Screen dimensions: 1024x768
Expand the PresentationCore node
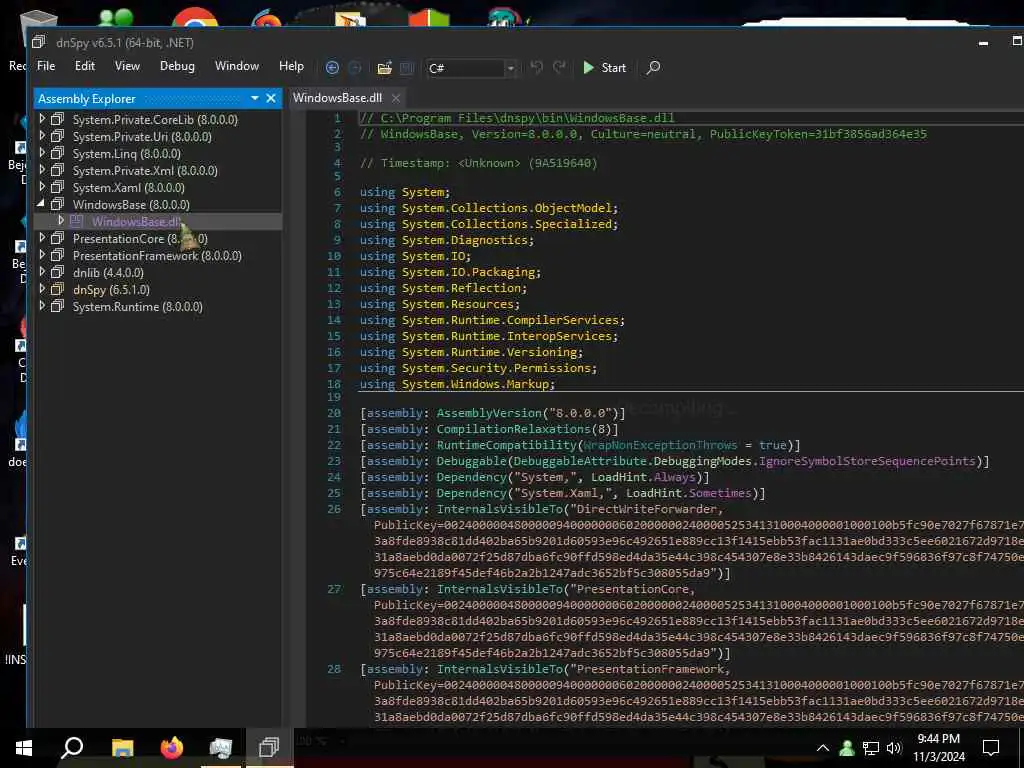[x=42, y=238]
